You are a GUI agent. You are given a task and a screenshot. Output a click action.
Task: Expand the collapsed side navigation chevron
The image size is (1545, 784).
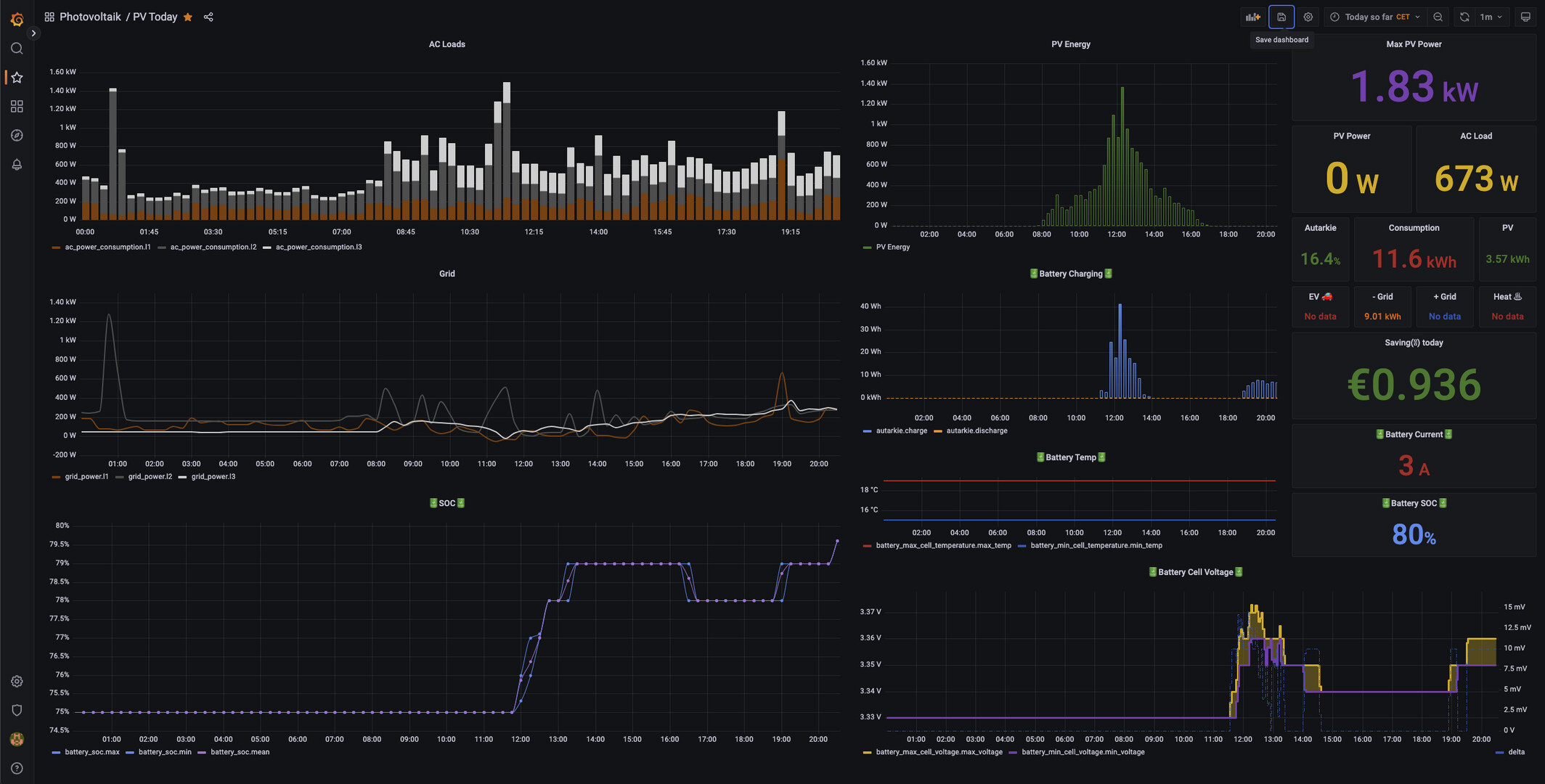pyautogui.click(x=33, y=33)
